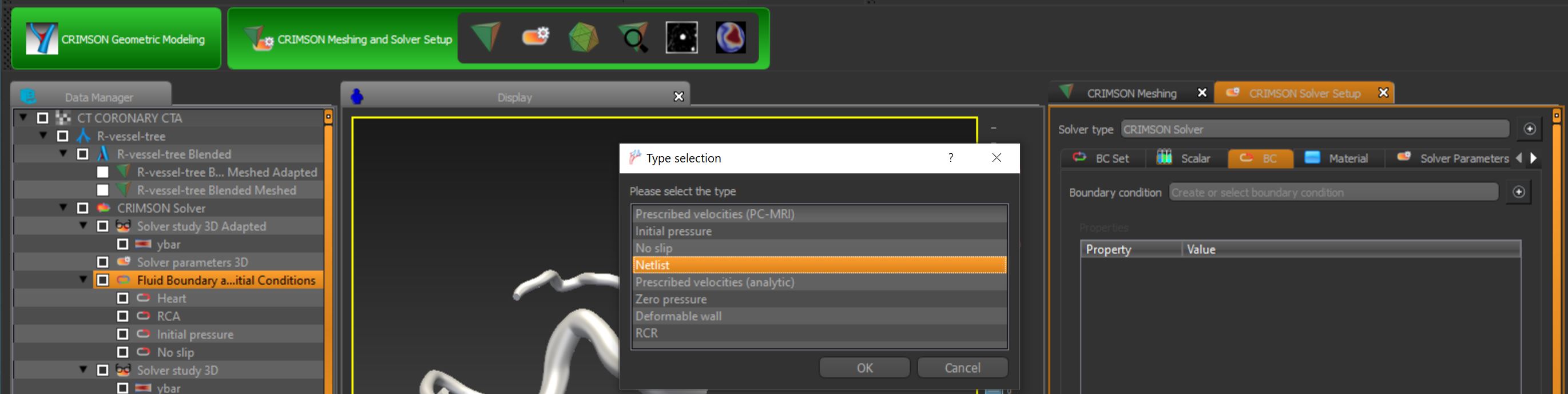This screenshot has width=1568, height=394.
Task: Choose Initial pressure in type list
Action: pos(819,231)
